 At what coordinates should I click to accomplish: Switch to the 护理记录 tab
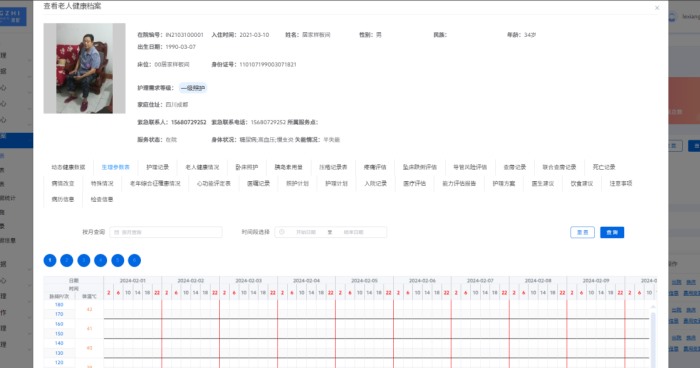(x=158, y=167)
